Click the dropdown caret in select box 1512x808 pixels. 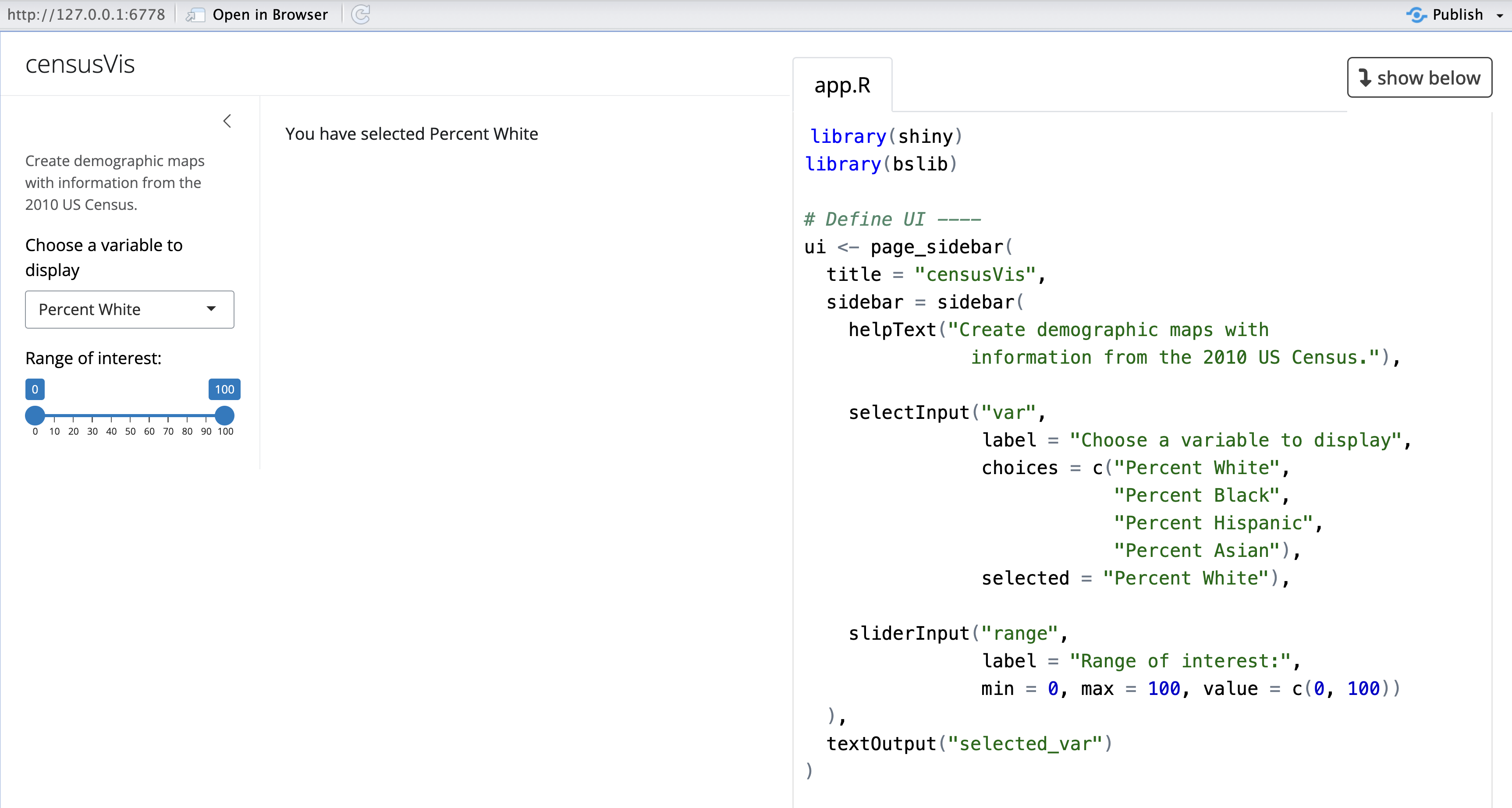click(x=211, y=308)
